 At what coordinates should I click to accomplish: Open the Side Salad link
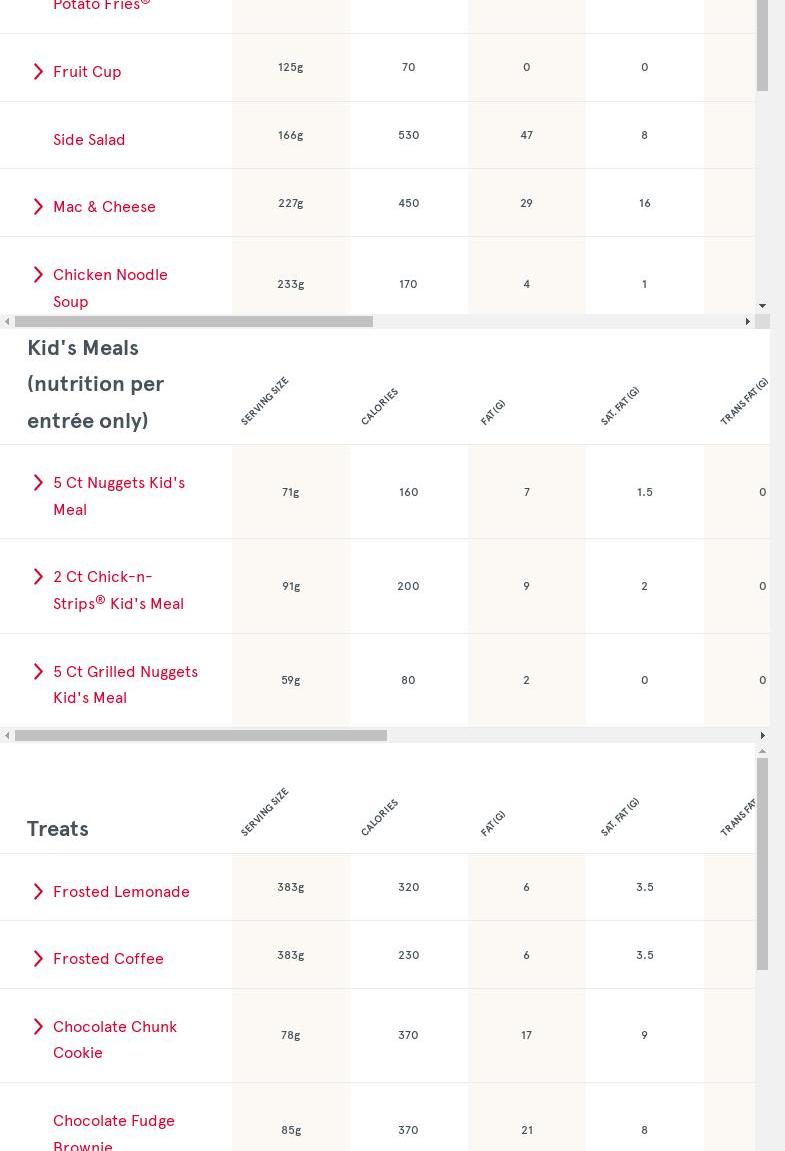point(89,140)
